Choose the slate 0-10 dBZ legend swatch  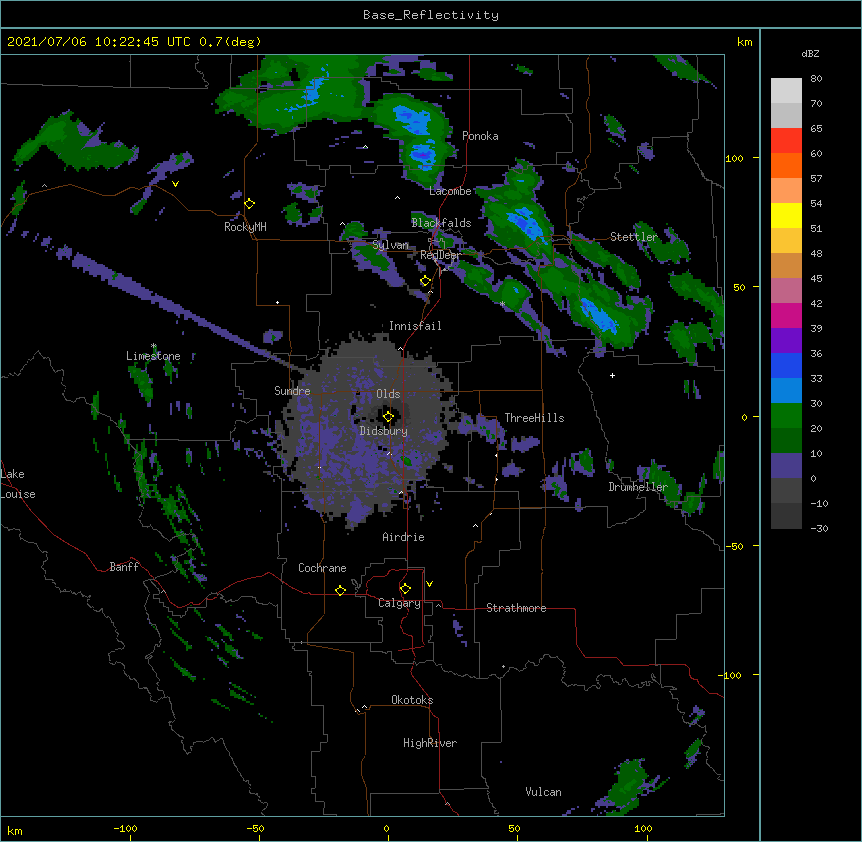(x=786, y=466)
